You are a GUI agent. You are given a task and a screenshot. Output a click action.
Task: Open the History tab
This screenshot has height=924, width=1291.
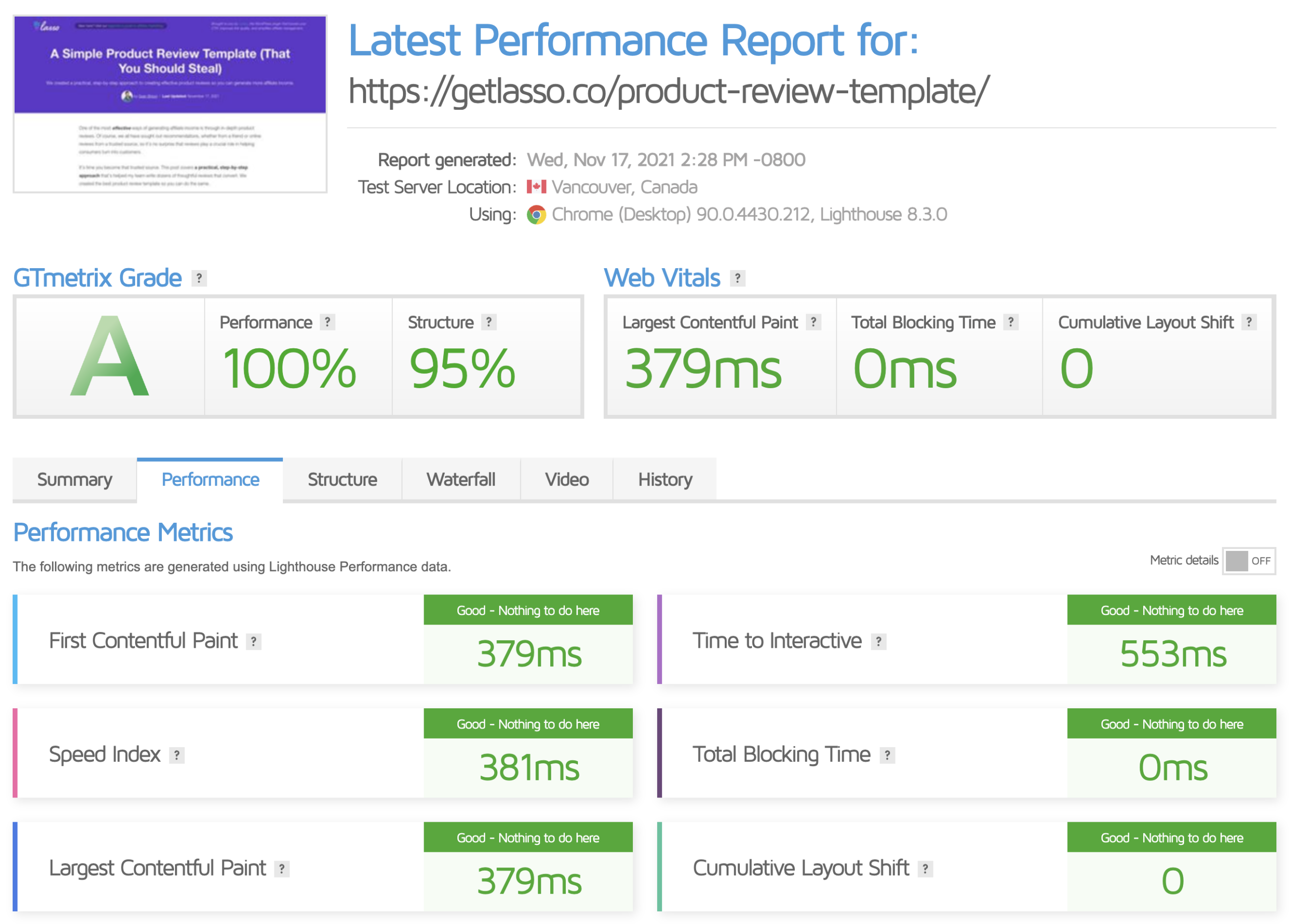tap(665, 479)
